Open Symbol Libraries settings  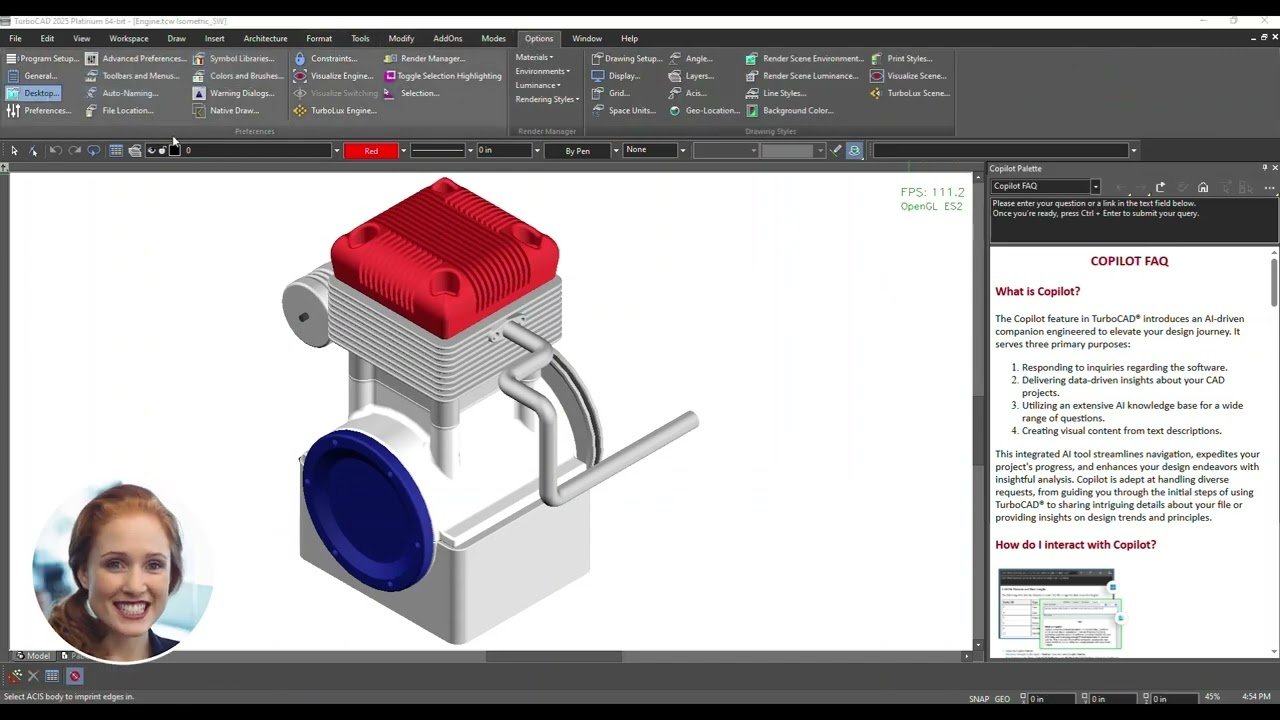click(x=233, y=58)
